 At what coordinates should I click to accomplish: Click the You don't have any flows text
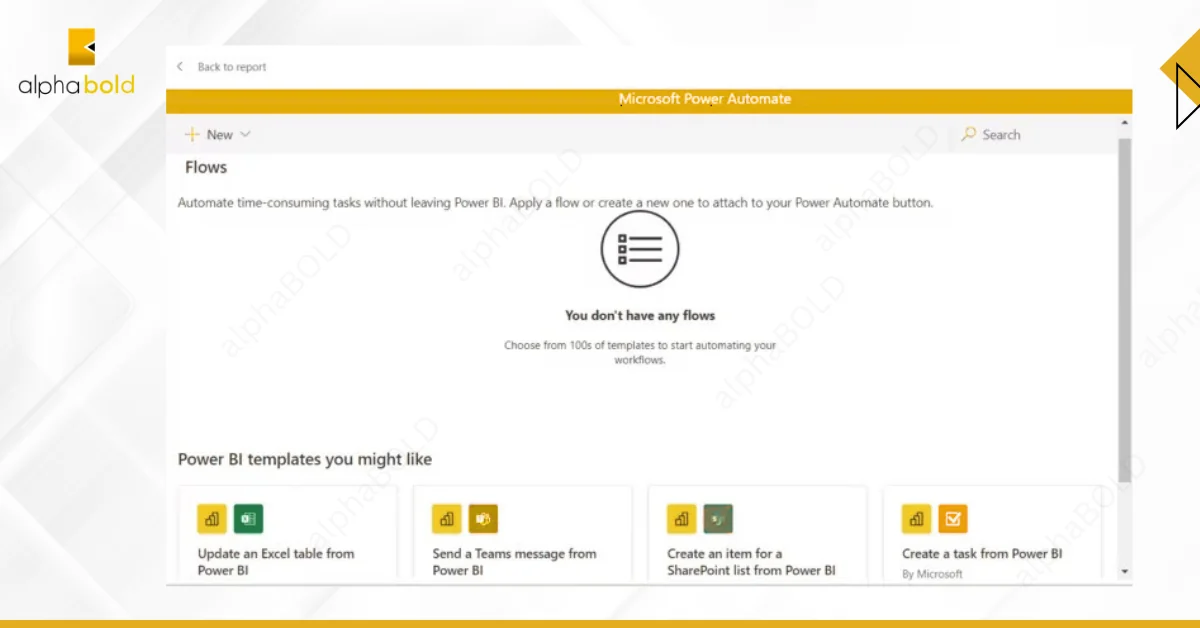click(x=640, y=315)
